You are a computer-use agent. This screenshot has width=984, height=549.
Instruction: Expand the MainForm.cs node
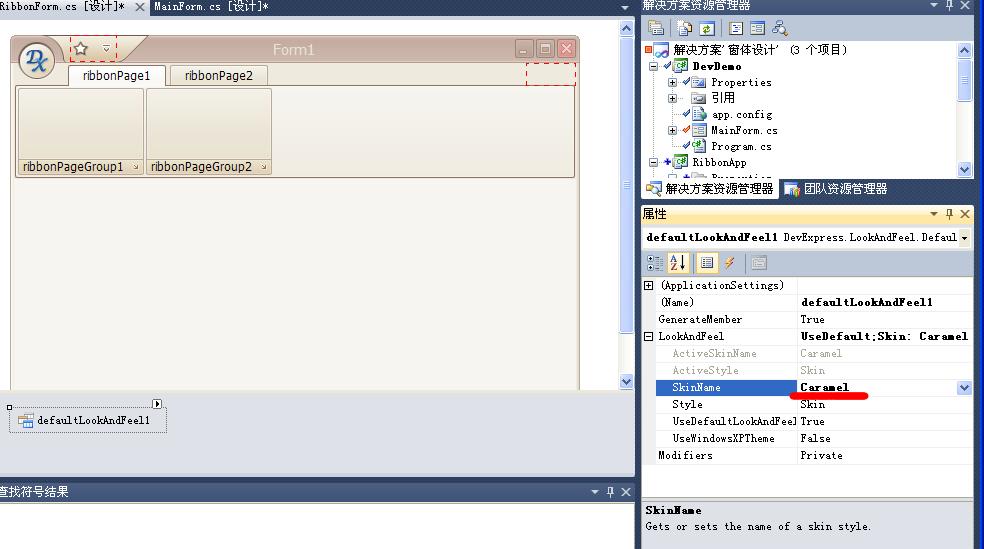pyautogui.click(x=672, y=131)
